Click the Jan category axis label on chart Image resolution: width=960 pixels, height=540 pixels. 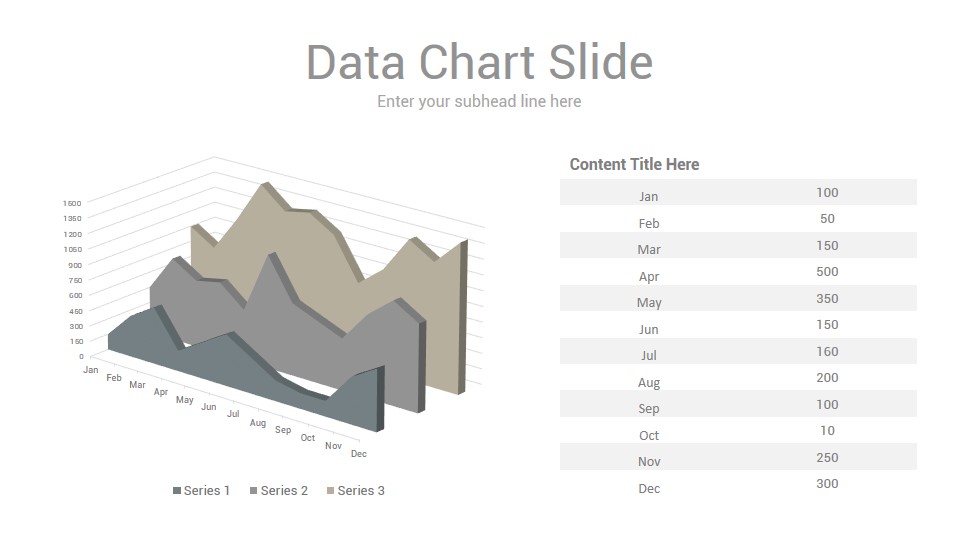(x=91, y=370)
